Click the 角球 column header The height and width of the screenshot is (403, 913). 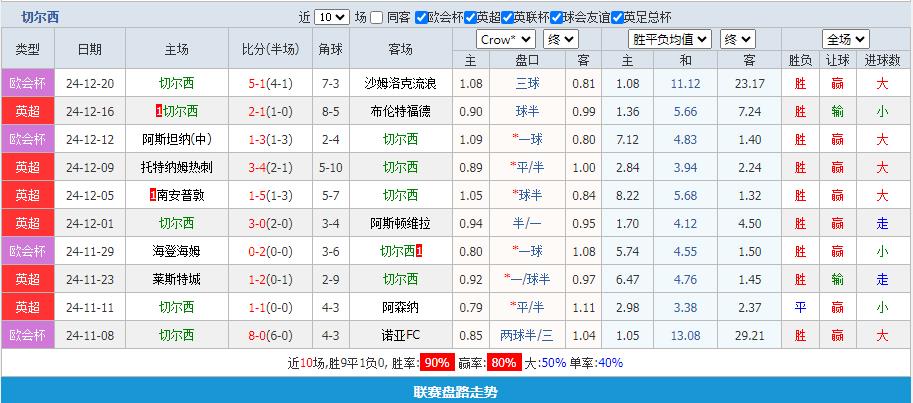(331, 49)
